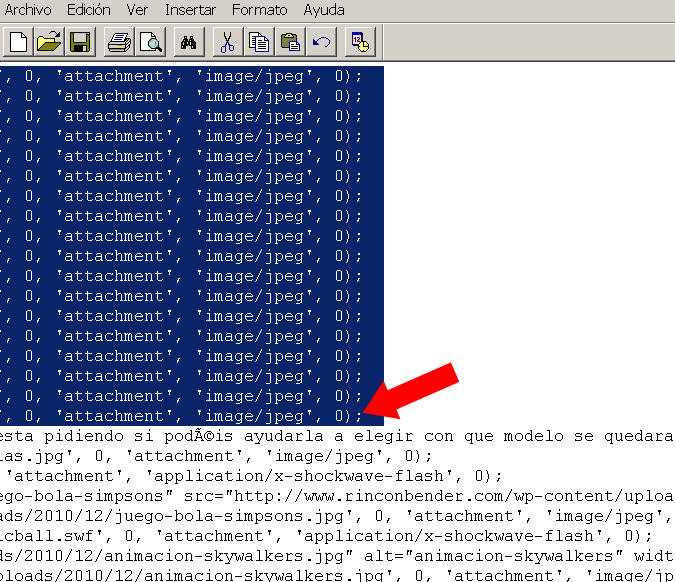Image resolution: width=675 pixels, height=582 pixels.
Task: Click the Open folder icon
Action: [49, 42]
